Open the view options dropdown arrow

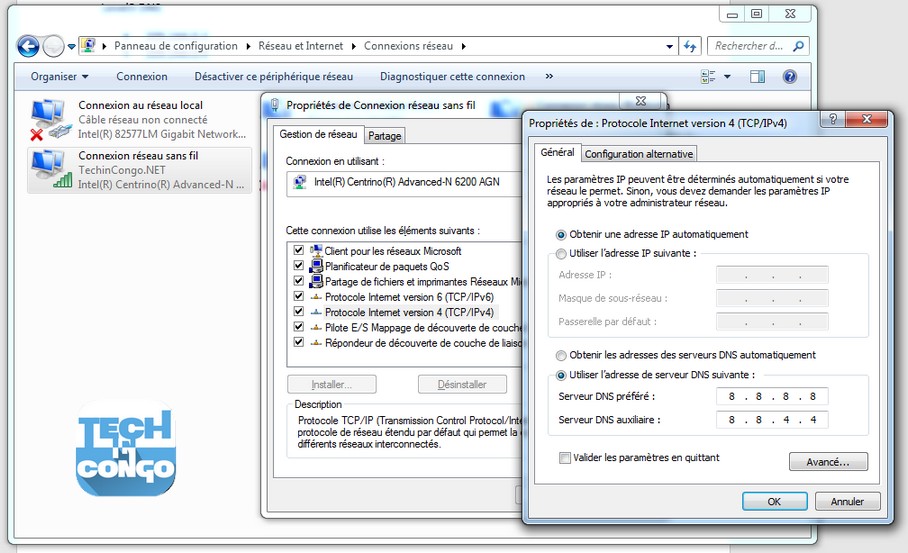tap(727, 76)
